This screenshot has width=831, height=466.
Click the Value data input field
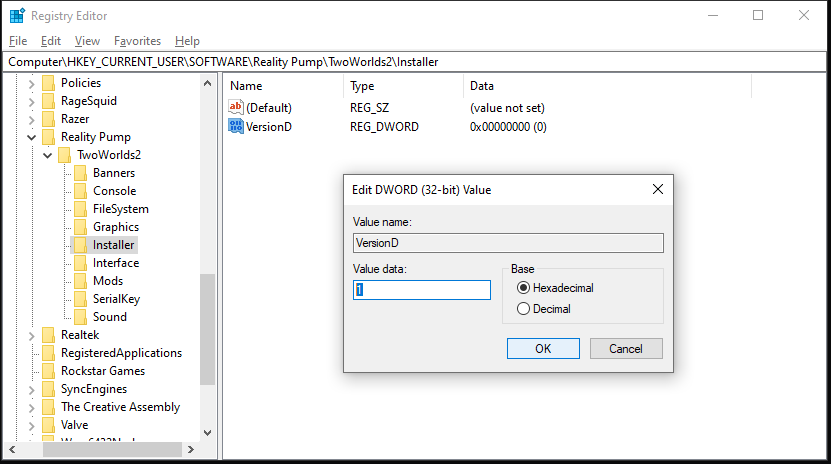422,290
